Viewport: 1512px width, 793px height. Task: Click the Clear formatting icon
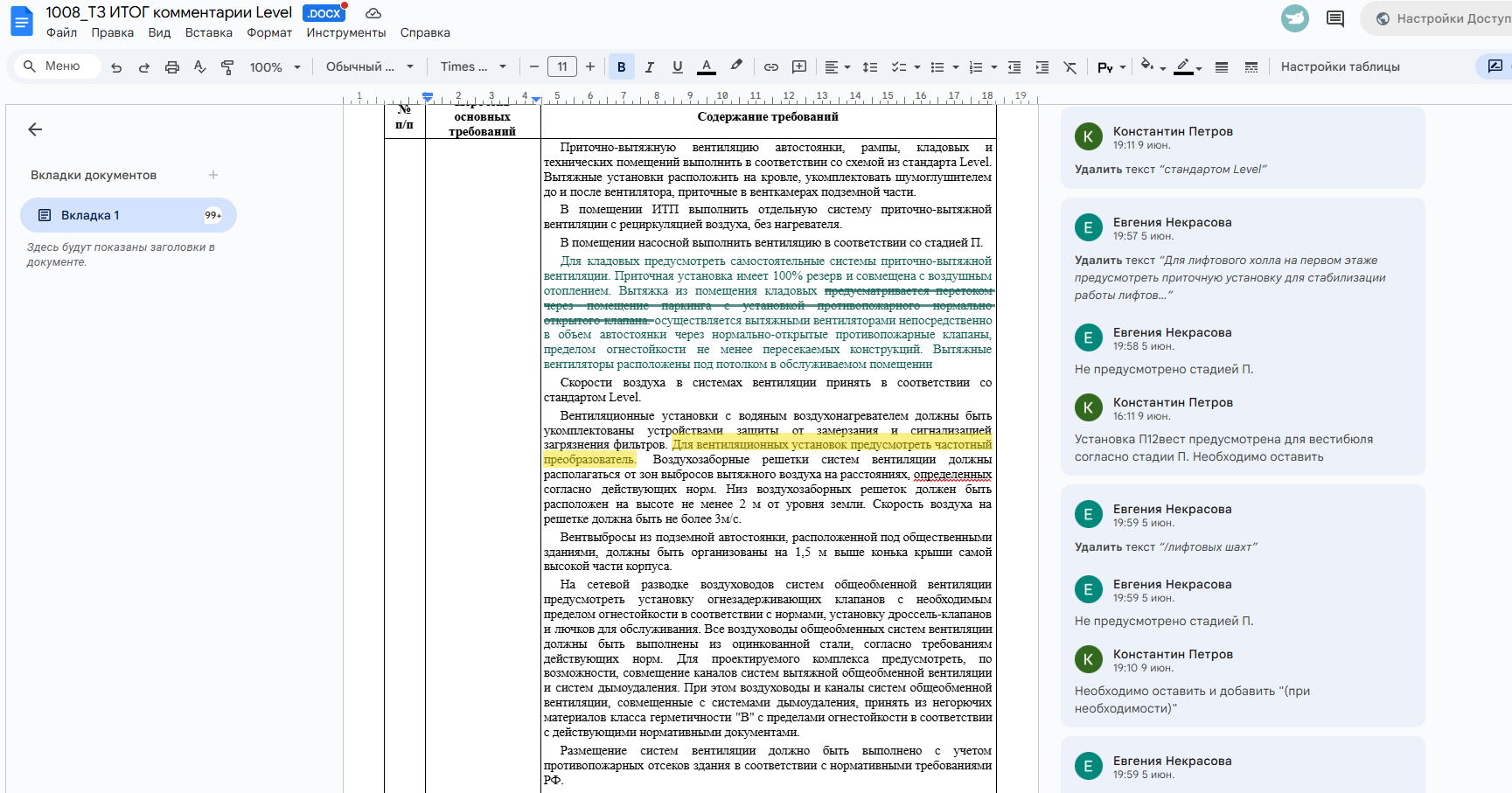pos(1070,67)
